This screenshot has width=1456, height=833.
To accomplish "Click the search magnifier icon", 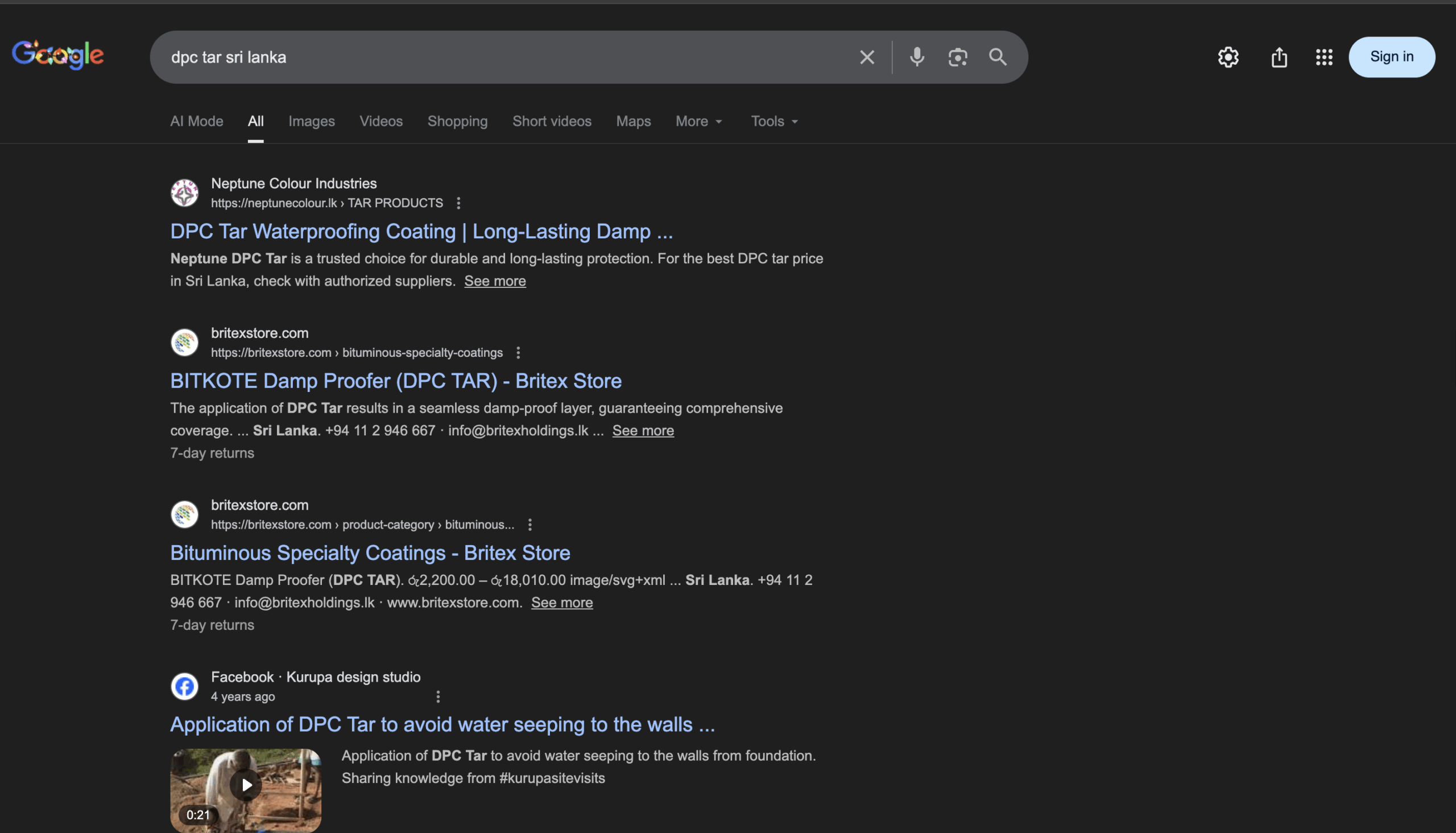I will (x=998, y=57).
